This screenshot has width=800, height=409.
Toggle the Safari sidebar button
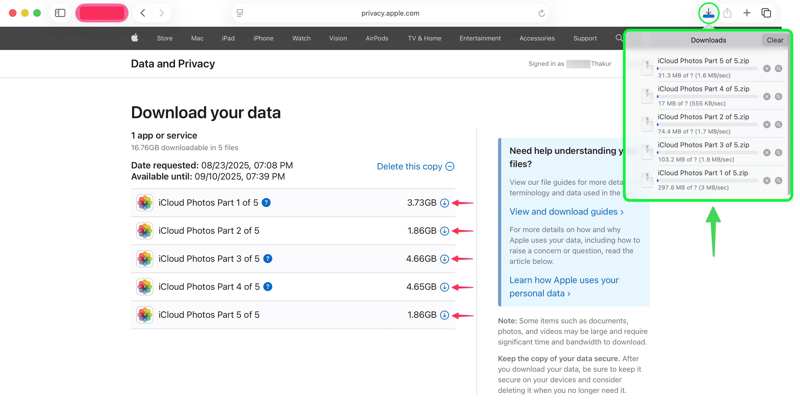60,13
